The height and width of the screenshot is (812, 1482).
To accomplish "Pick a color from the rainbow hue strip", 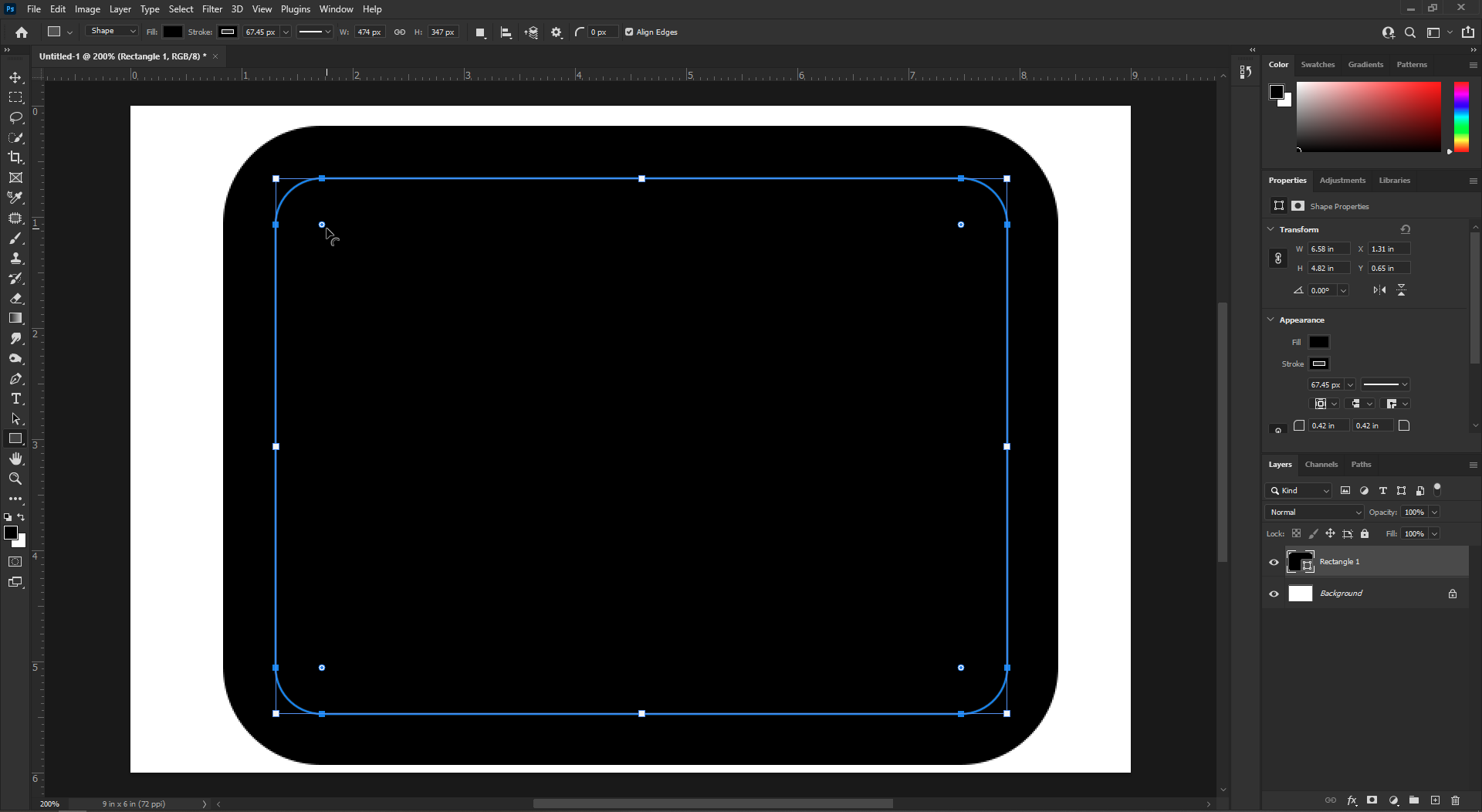I will click(x=1460, y=117).
